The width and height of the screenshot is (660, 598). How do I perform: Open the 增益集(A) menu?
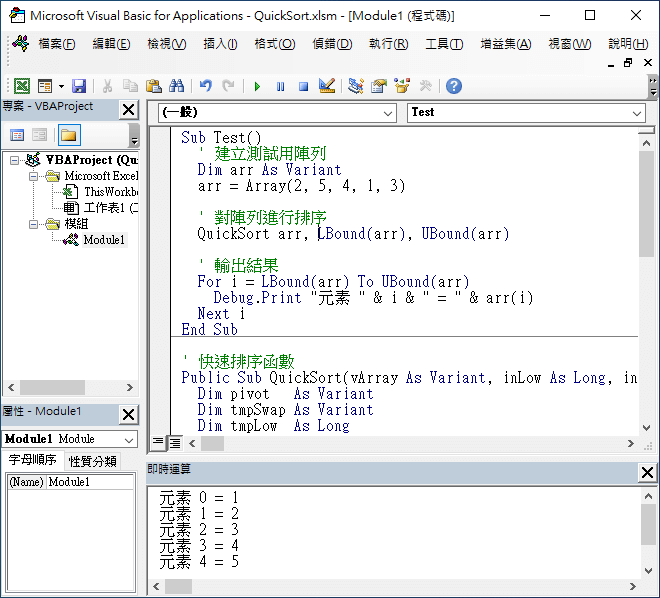pos(506,44)
